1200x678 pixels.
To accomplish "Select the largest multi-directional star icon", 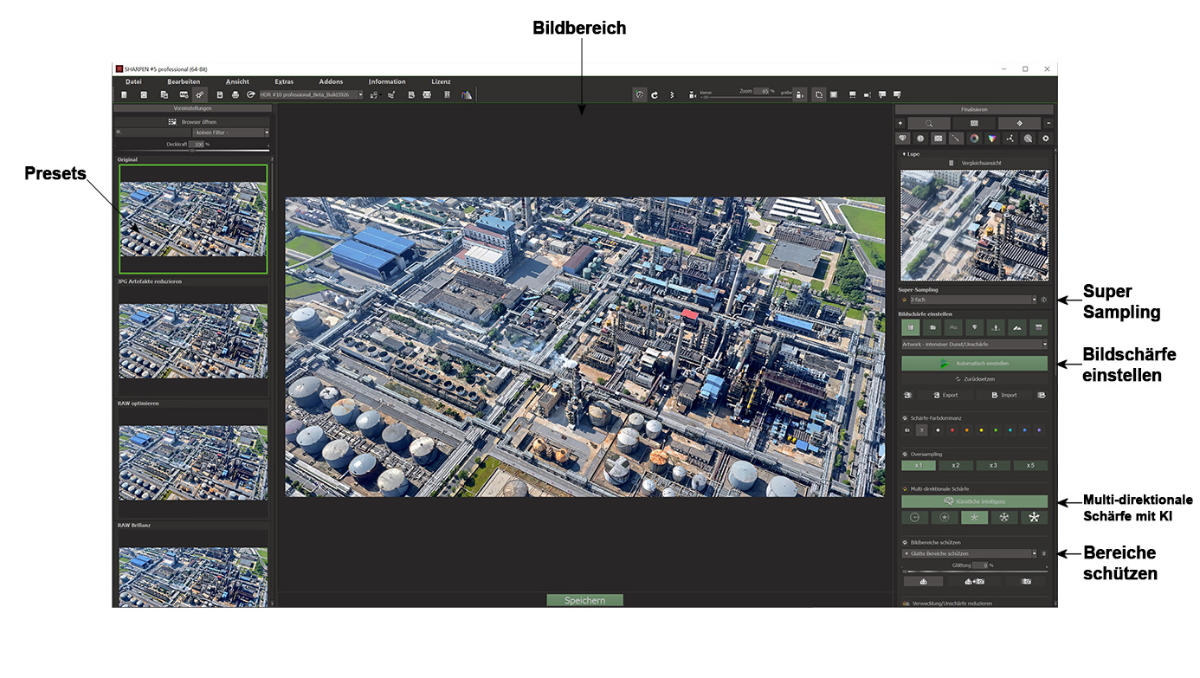I will point(1034,518).
